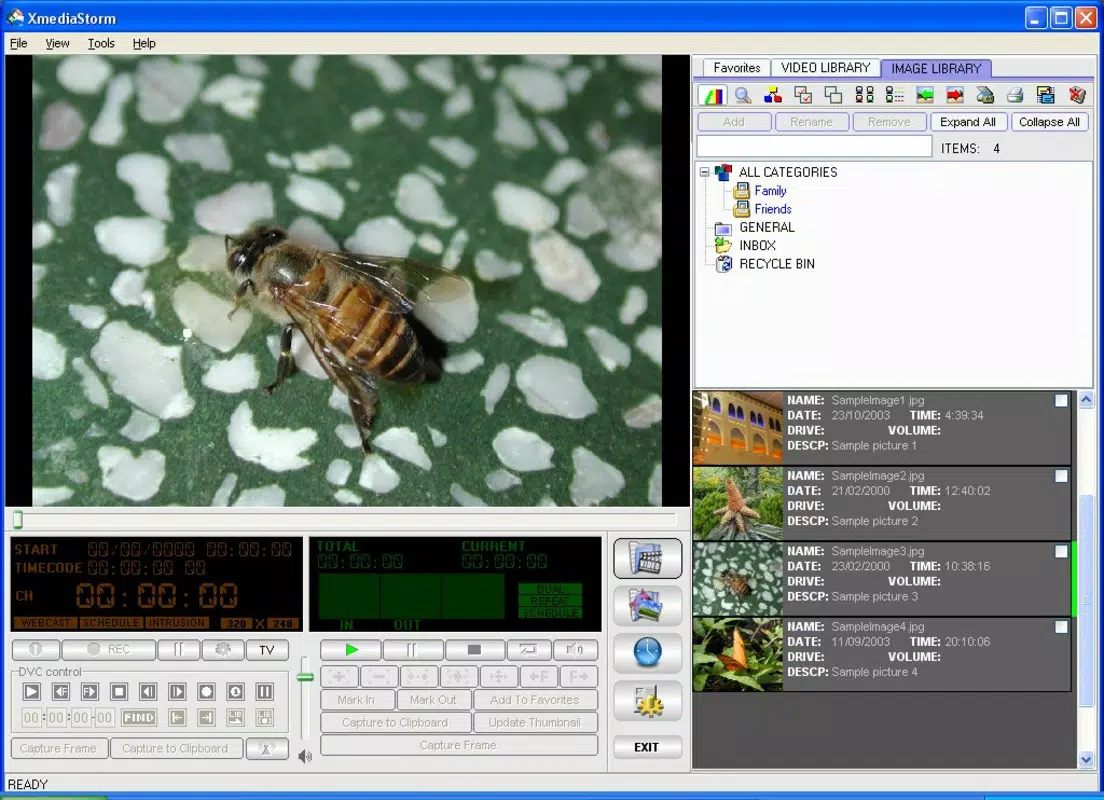Click the webcast antenna icon button
This screenshot has width=1104, height=800.
point(267,749)
